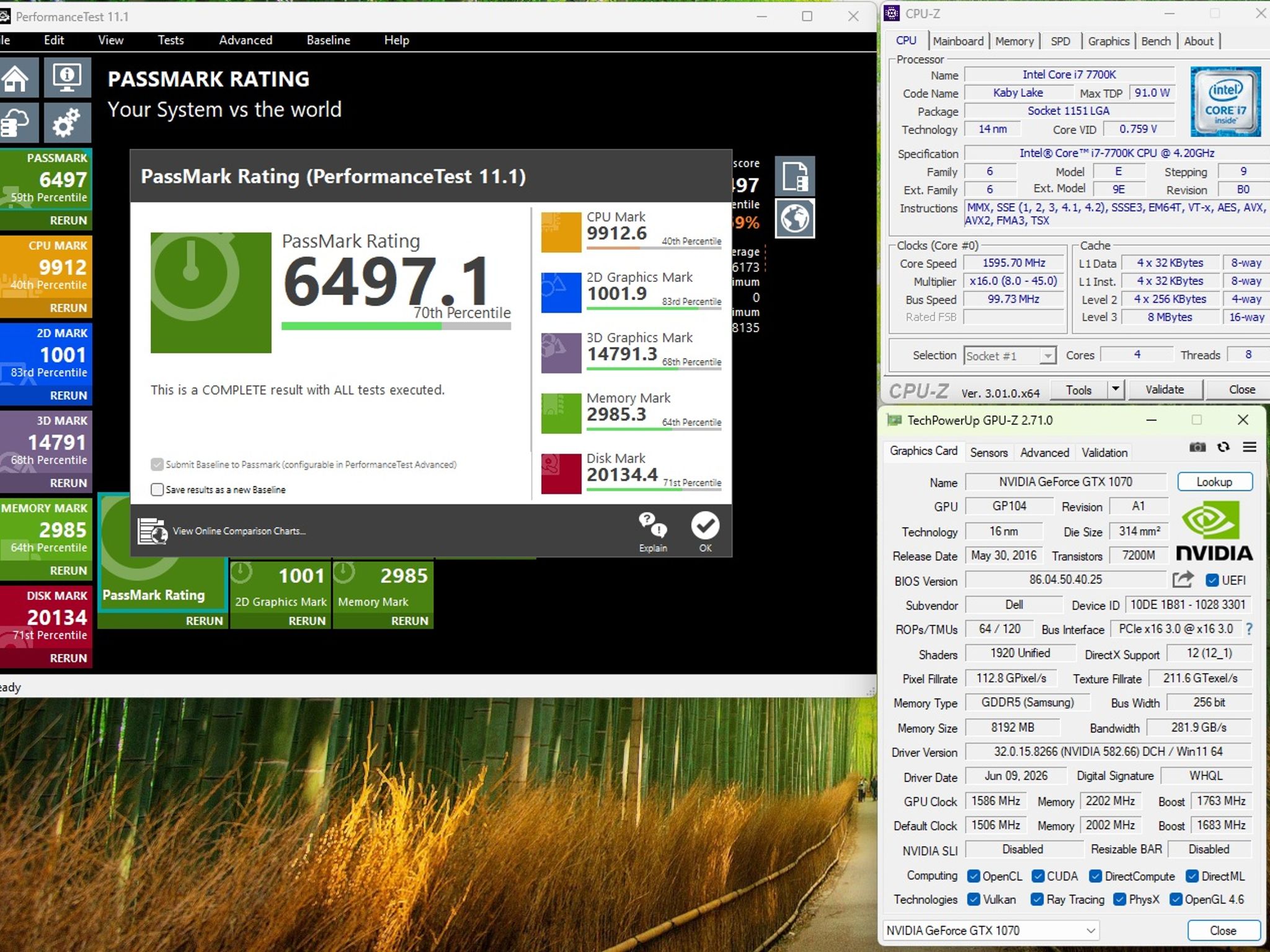The height and width of the screenshot is (952, 1270).
Task: Click the Tools button in CPU-Z
Action: click(1078, 389)
